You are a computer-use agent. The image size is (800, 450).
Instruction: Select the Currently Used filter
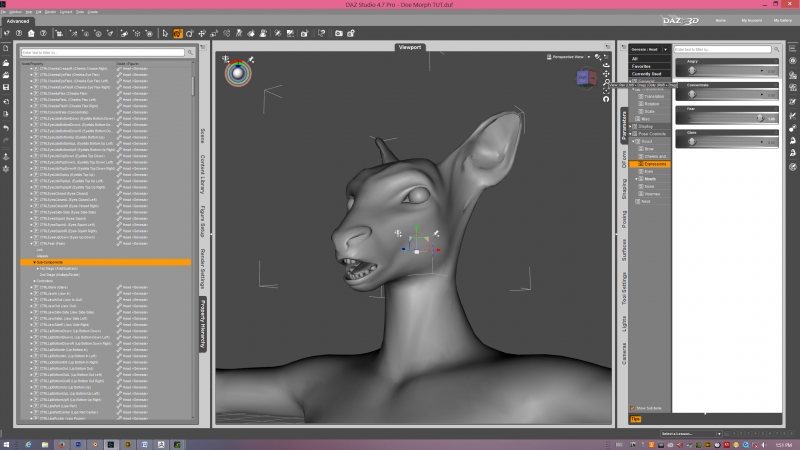point(647,73)
